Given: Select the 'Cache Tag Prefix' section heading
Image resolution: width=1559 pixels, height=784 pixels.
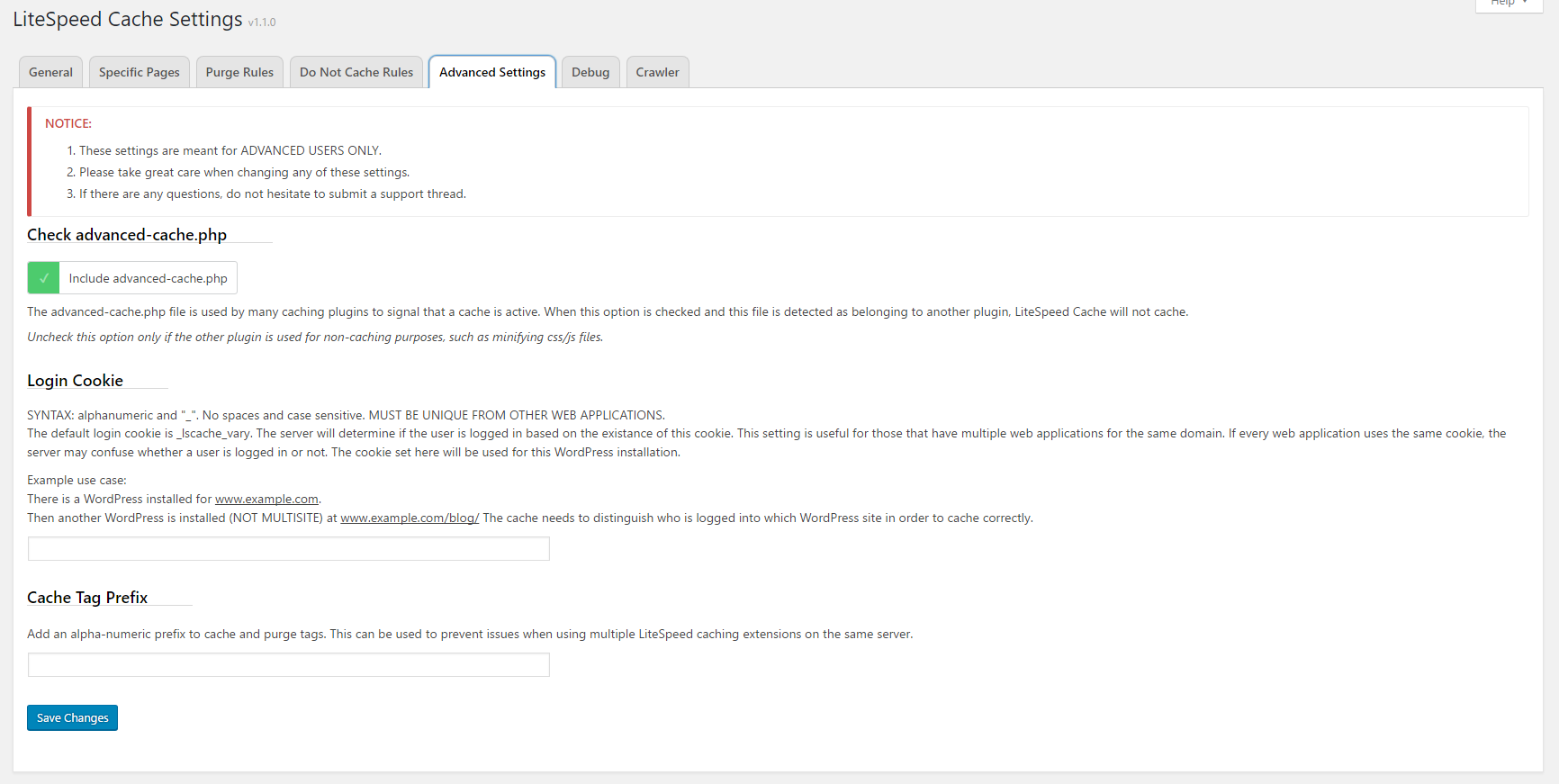Looking at the screenshot, I should coord(87,598).
